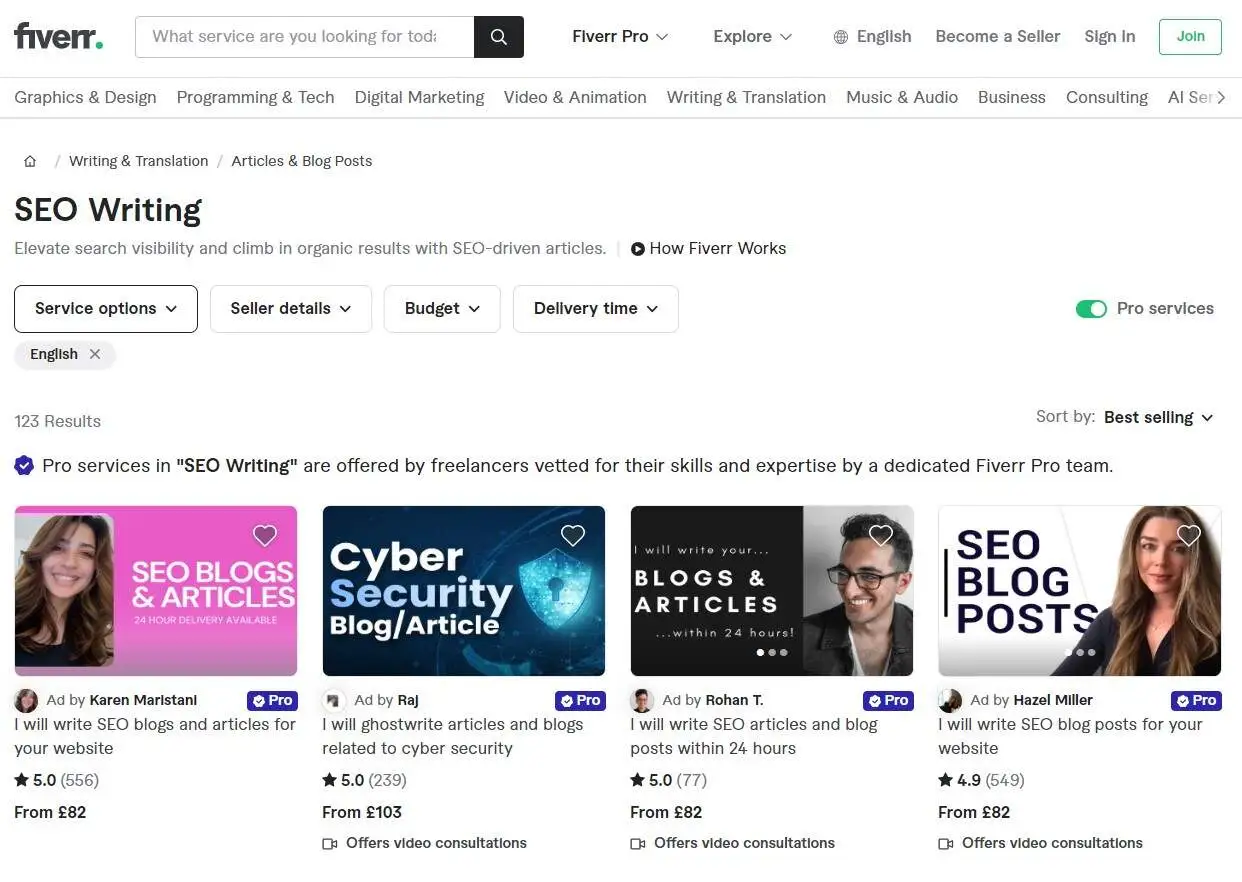The height and width of the screenshot is (882, 1242).
Task: Open the Sort by Best selling dropdown
Action: pos(1158,418)
